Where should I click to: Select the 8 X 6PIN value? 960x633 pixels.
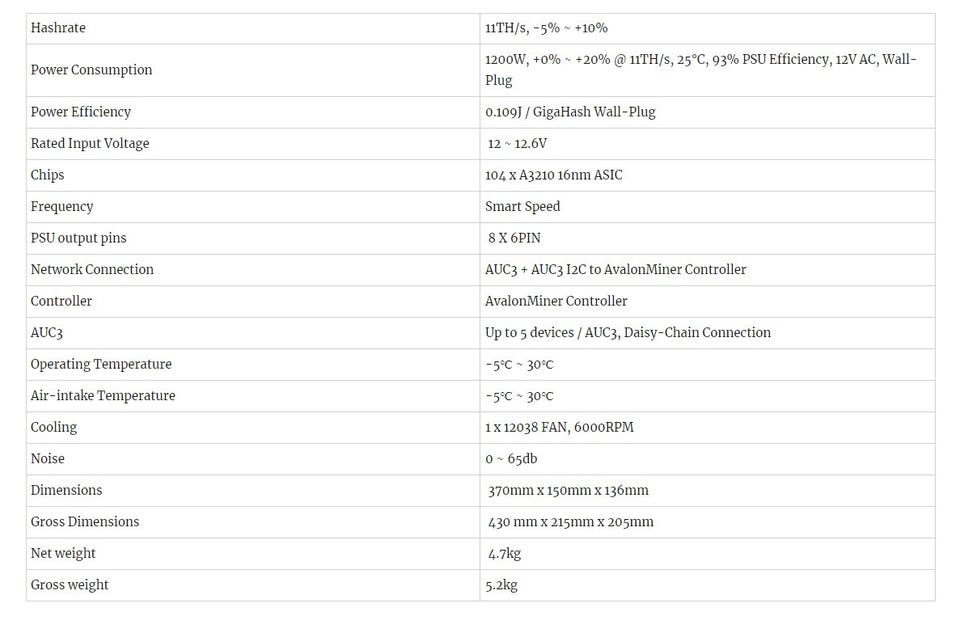click(514, 238)
